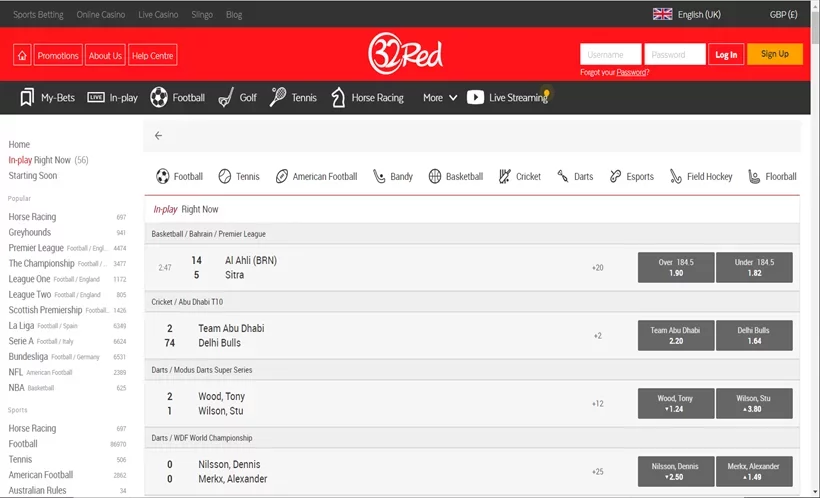Click the Help Centre button
Image resolution: width=820 pixels, height=498 pixels.
(153, 55)
